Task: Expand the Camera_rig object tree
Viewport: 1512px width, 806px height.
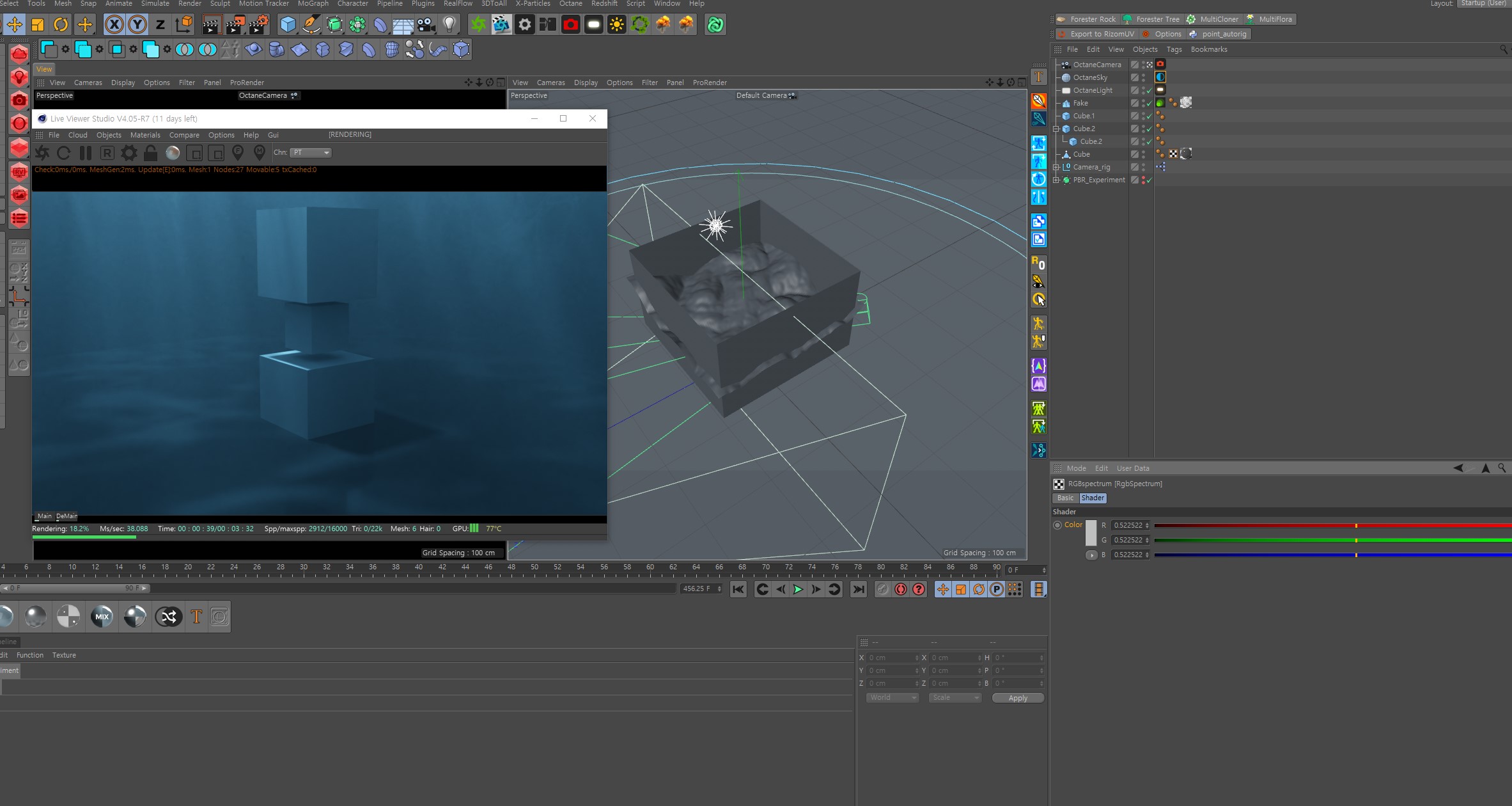Action: tap(1057, 167)
